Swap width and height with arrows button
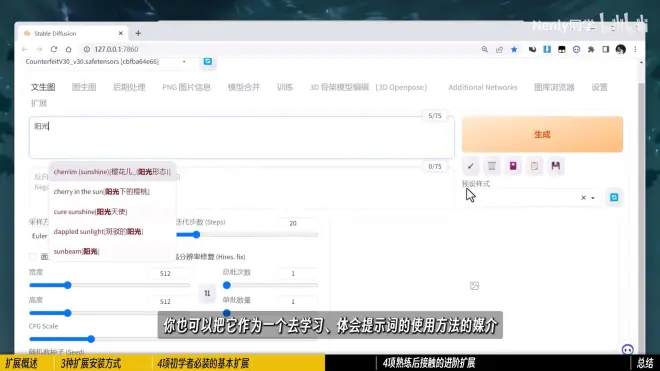The width and height of the screenshot is (660, 371). tap(207, 293)
